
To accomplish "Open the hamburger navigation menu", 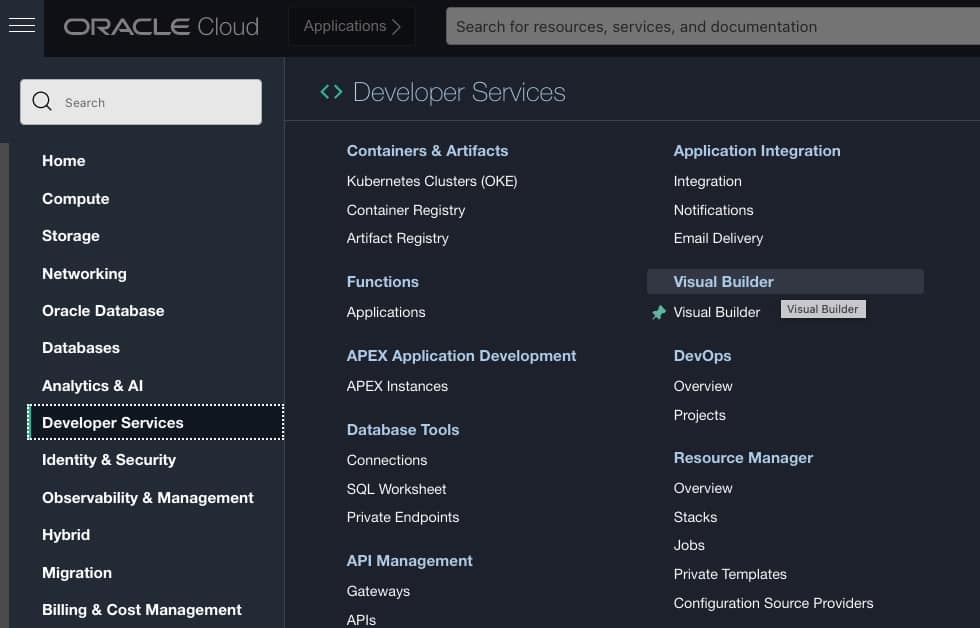I will click(21, 25).
